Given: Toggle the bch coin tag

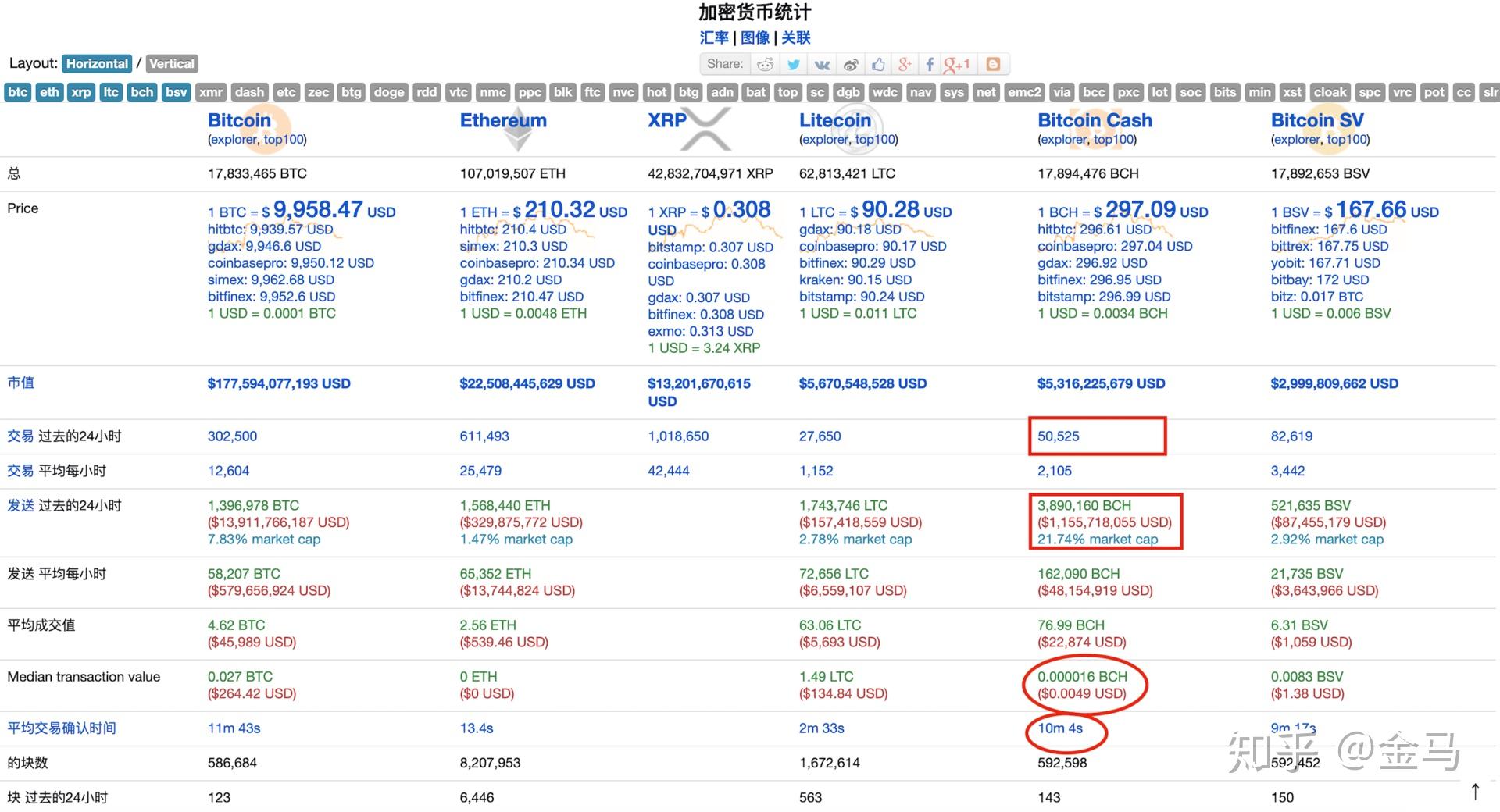Looking at the screenshot, I should 142,92.
